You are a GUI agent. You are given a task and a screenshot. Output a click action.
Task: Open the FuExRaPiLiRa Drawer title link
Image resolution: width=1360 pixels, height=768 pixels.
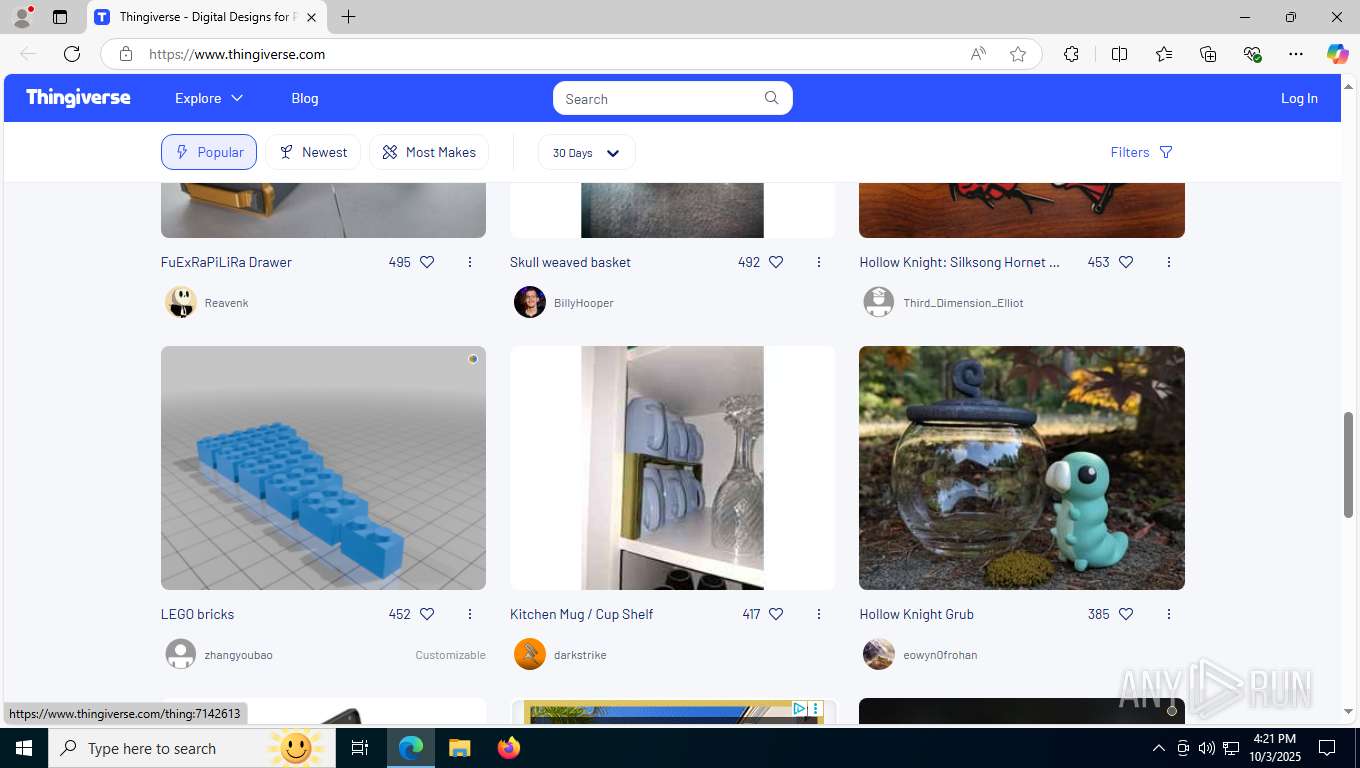point(226,262)
